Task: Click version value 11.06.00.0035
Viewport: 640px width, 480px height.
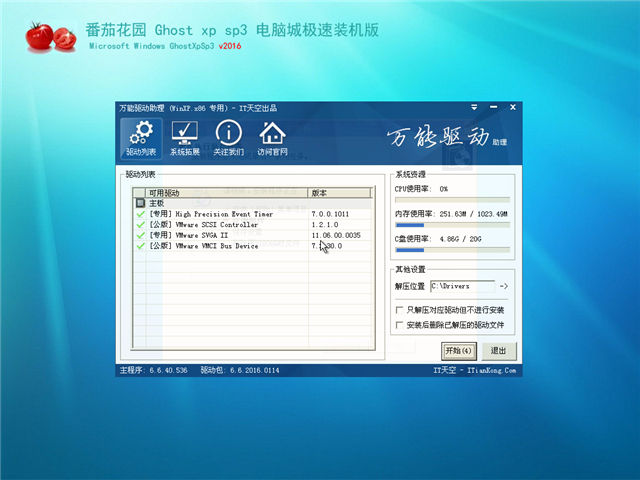Action: coord(336,235)
